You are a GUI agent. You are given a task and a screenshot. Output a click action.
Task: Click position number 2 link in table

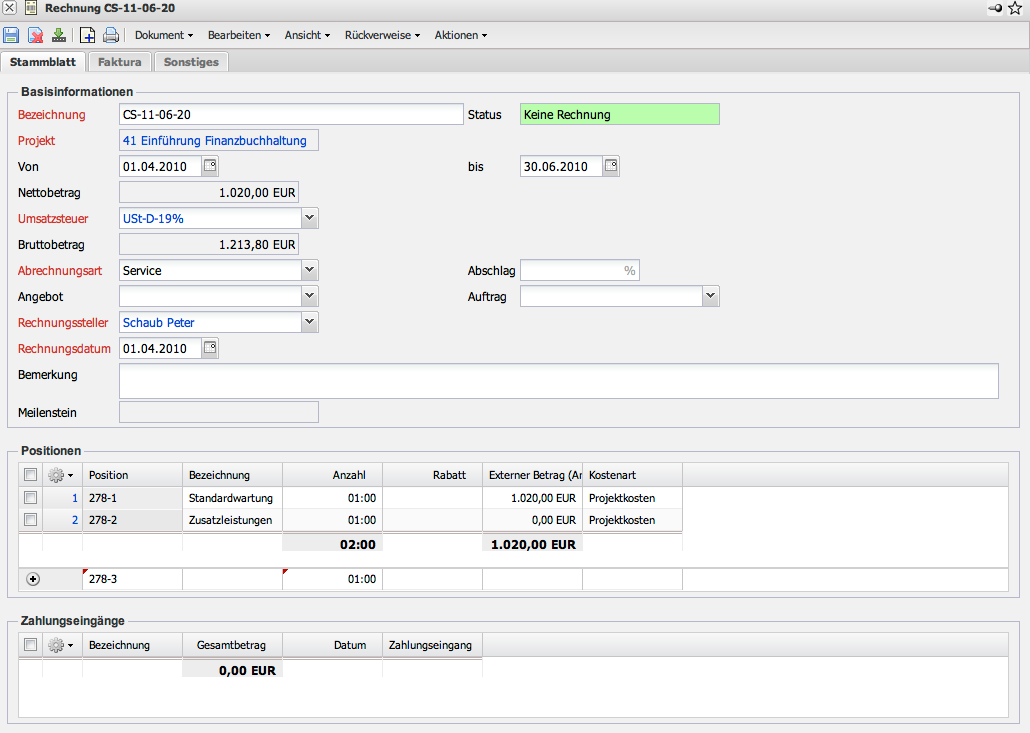74,520
